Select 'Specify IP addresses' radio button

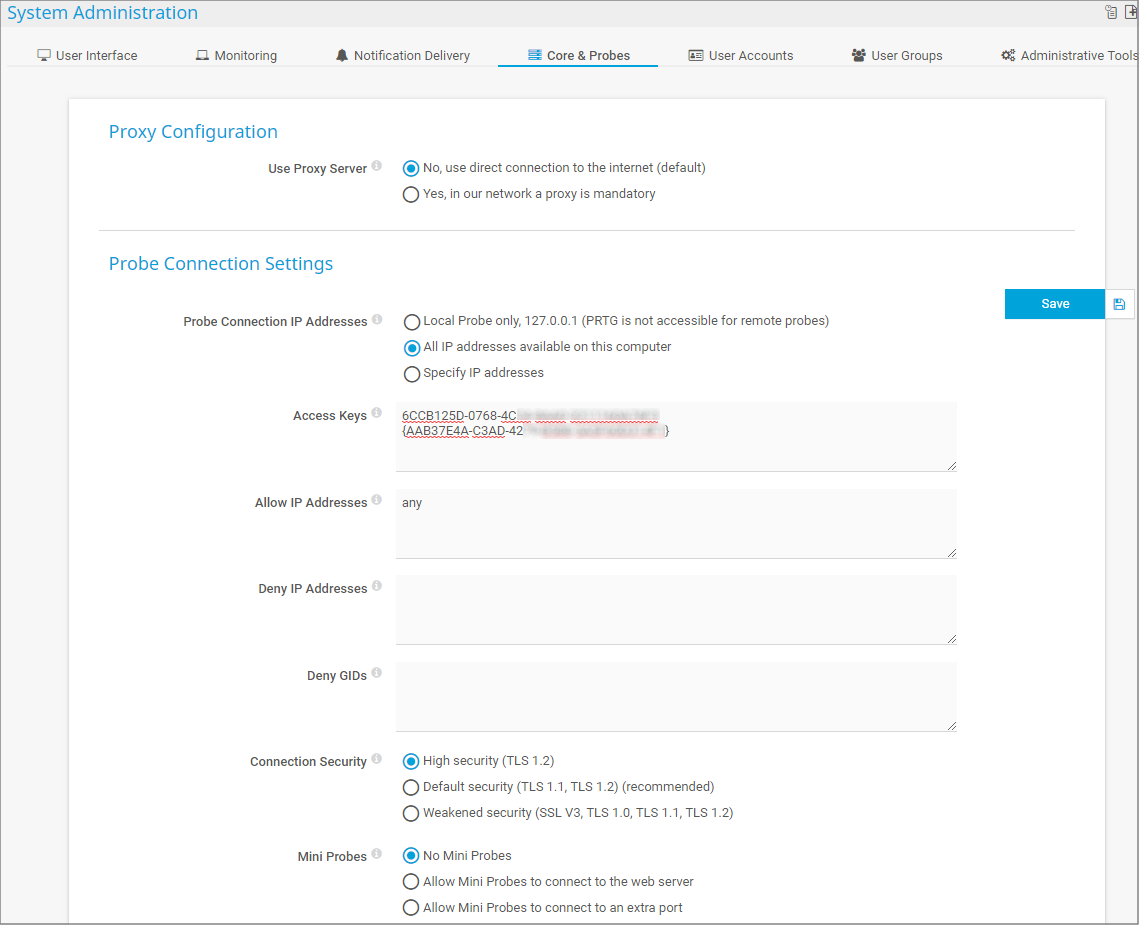click(411, 374)
